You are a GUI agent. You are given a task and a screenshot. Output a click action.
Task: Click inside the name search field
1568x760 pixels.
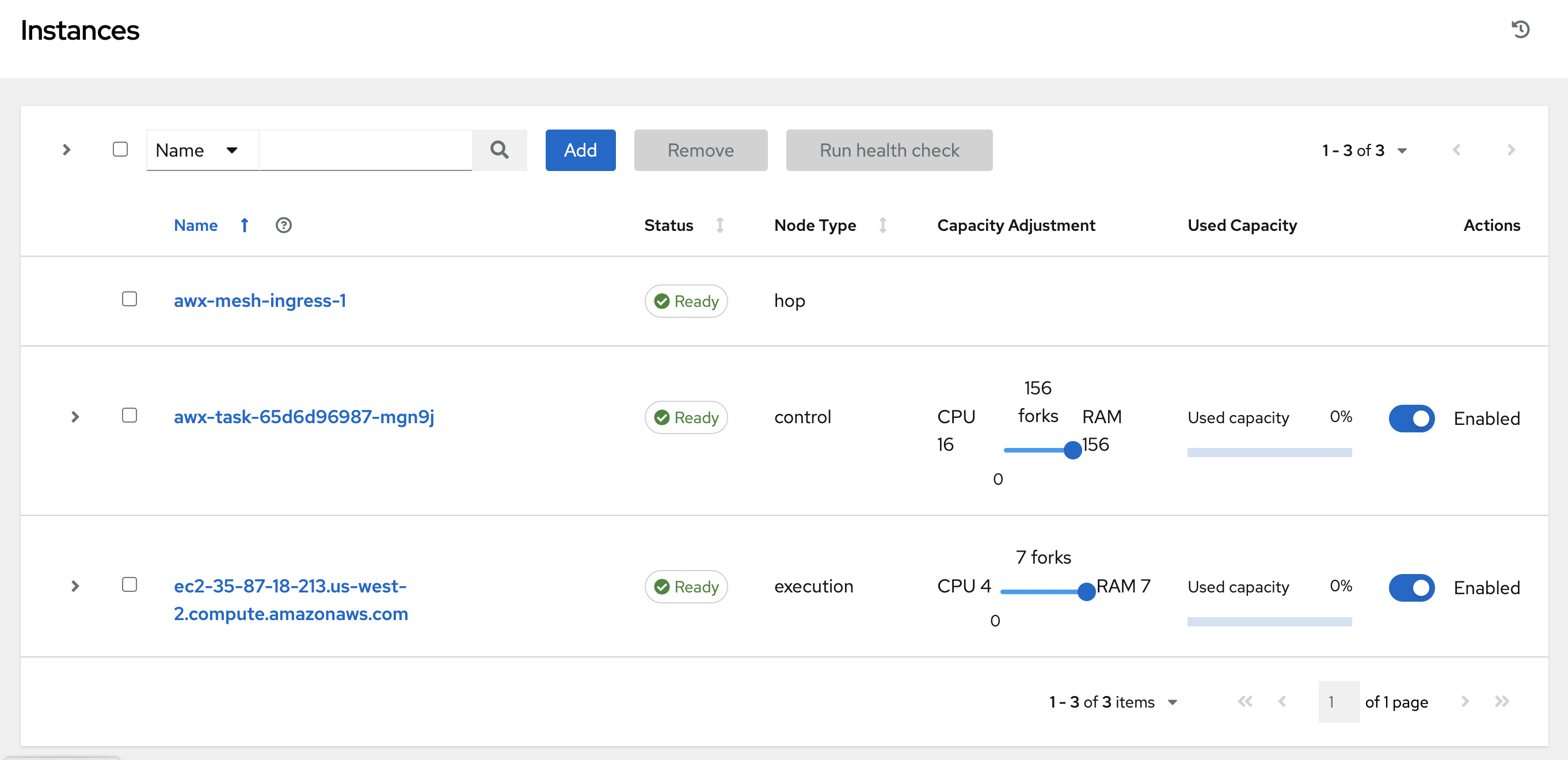[x=365, y=150]
